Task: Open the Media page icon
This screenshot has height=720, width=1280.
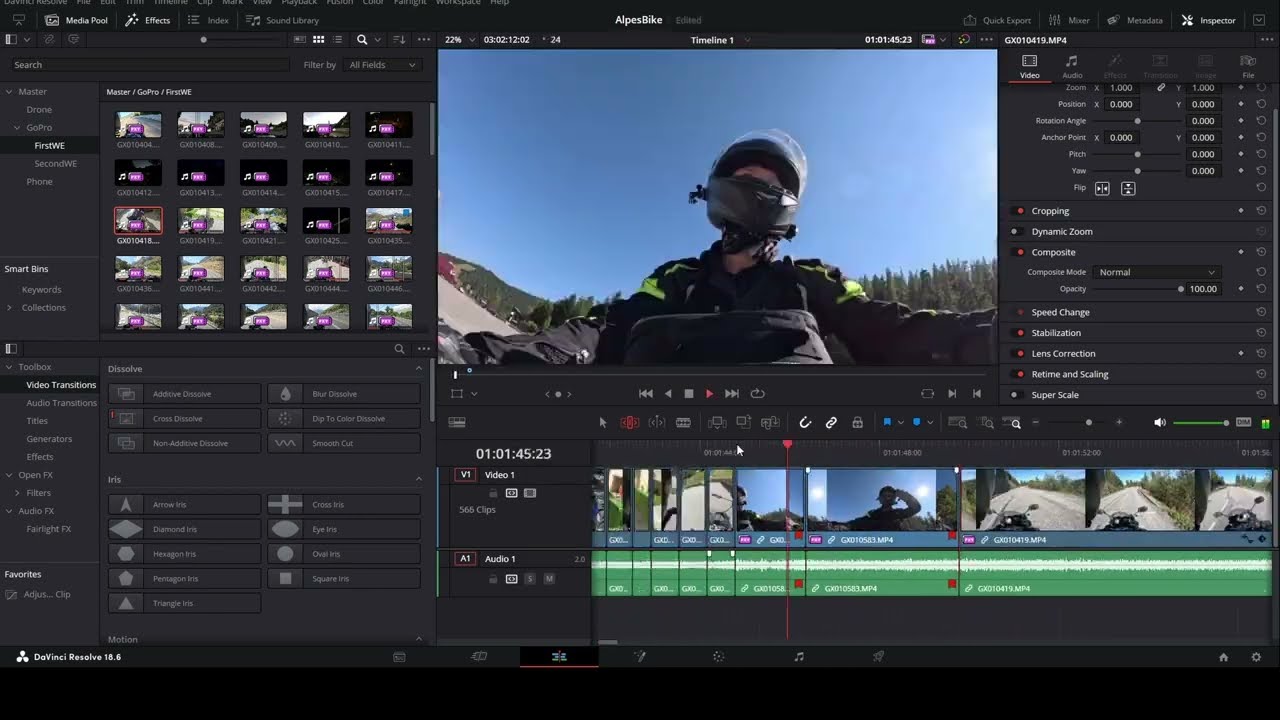Action: click(x=399, y=657)
